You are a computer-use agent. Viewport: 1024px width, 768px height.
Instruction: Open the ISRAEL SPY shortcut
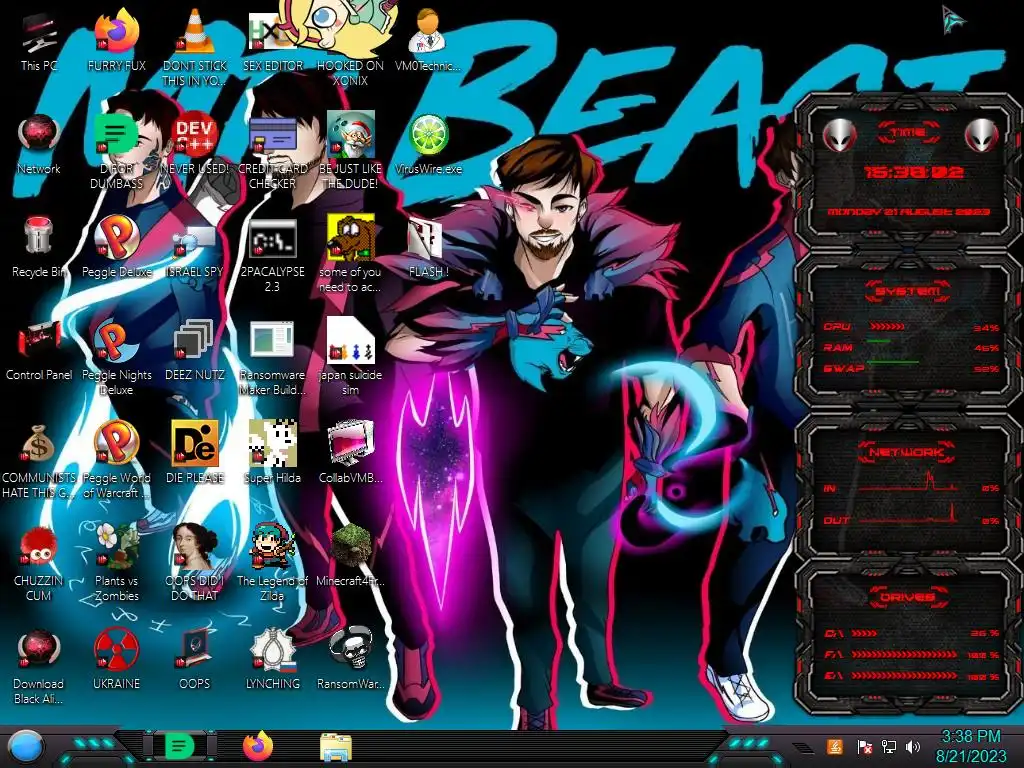pyautogui.click(x=195, y=238)
